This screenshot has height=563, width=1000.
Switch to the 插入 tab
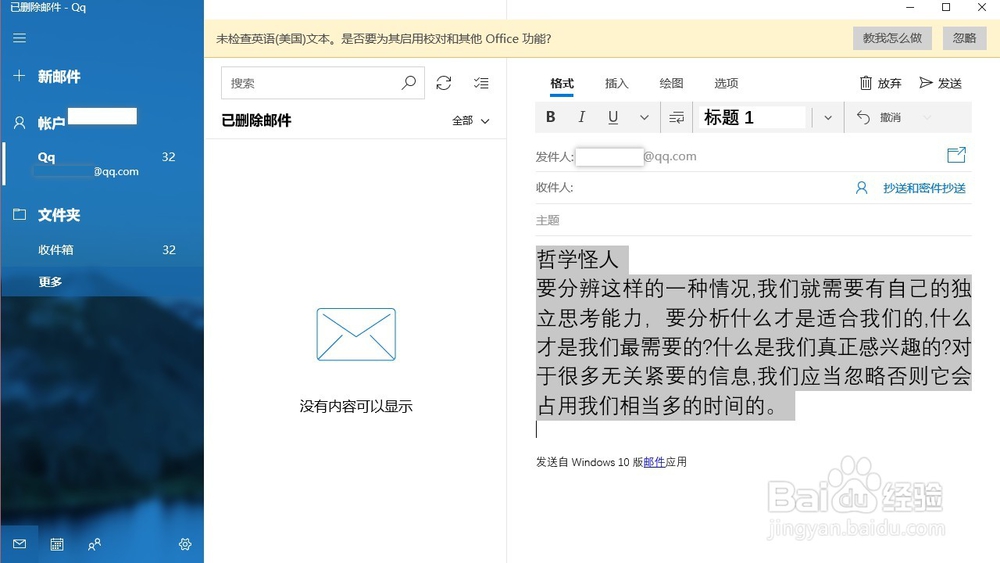click(617, 84)
